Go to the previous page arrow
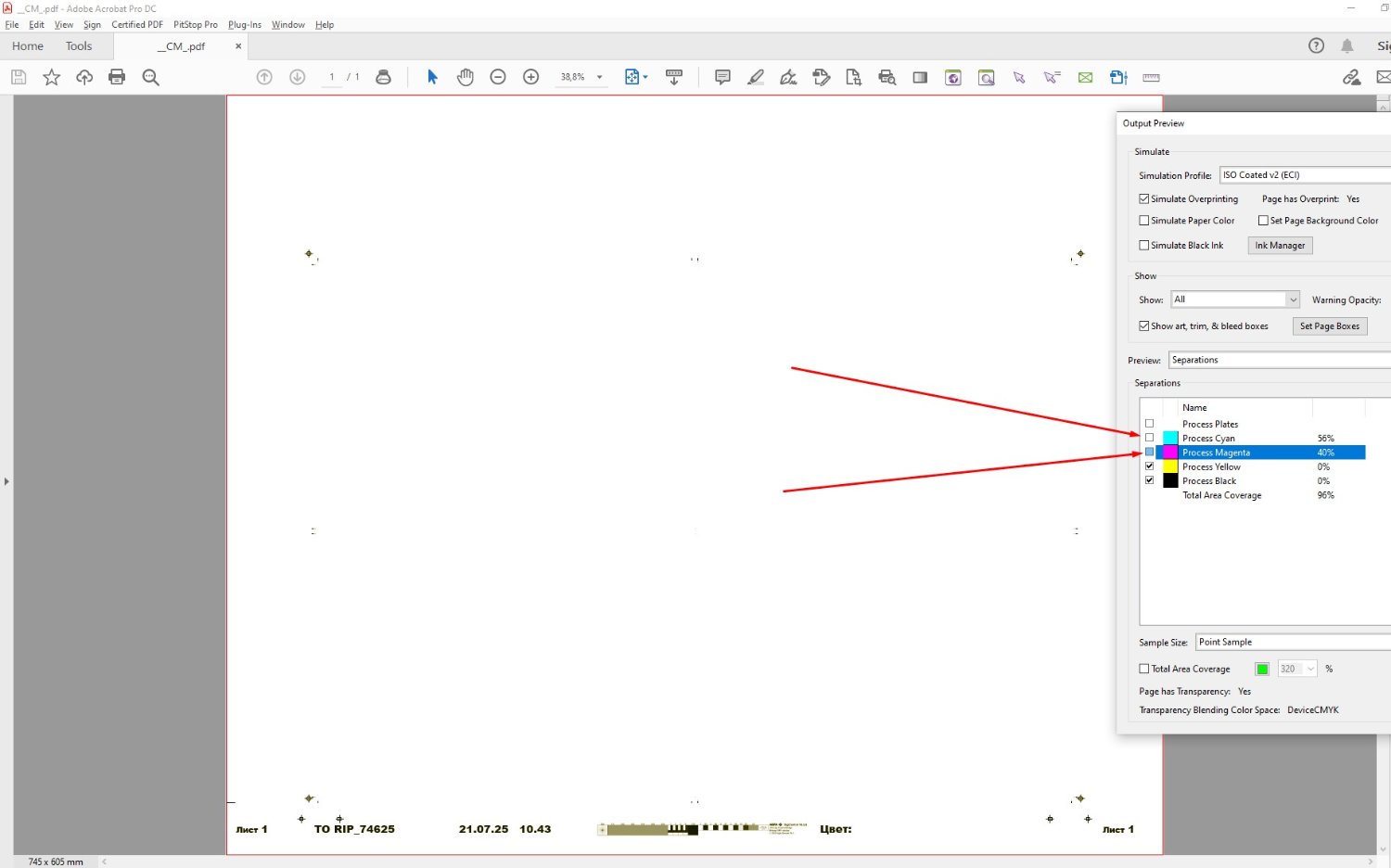Image resolution: width=1391 pixels, height=868 pixels. pyautogui.click(x=264, y=77)
